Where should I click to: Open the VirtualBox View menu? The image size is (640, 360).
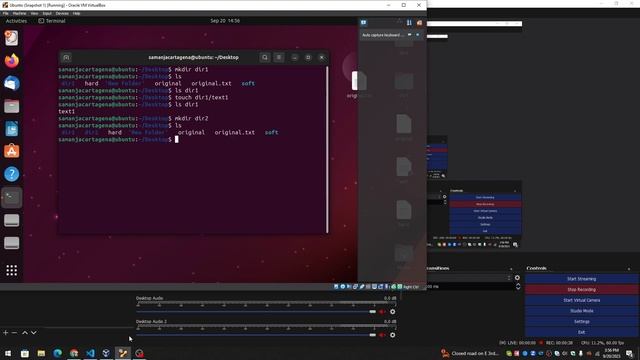click(34, 13)
